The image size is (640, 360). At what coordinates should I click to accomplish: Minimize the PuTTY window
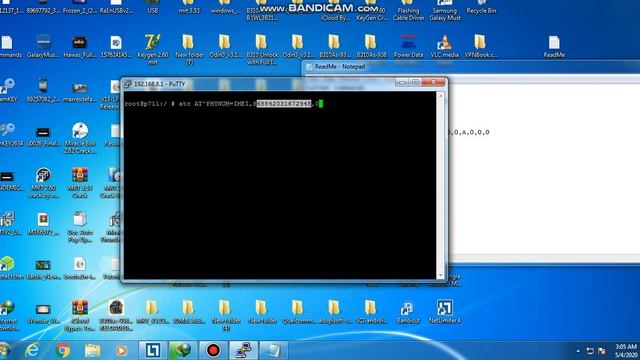tap(402, 82)
